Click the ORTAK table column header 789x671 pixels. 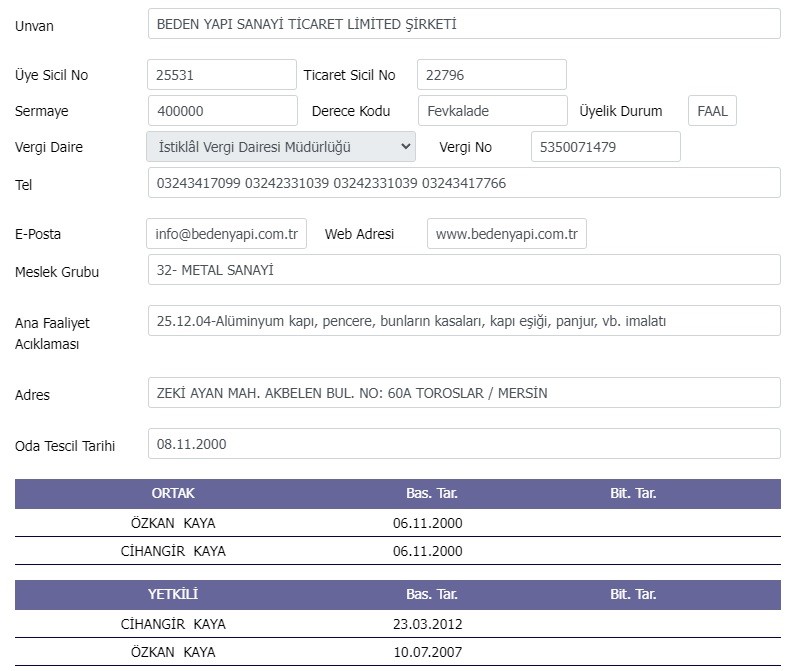[x=173, y=493]
